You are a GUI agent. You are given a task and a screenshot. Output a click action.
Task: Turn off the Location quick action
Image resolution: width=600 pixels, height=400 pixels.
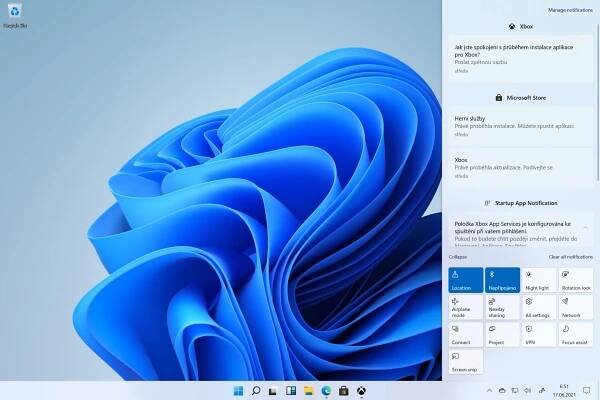(x=466, y=279)
